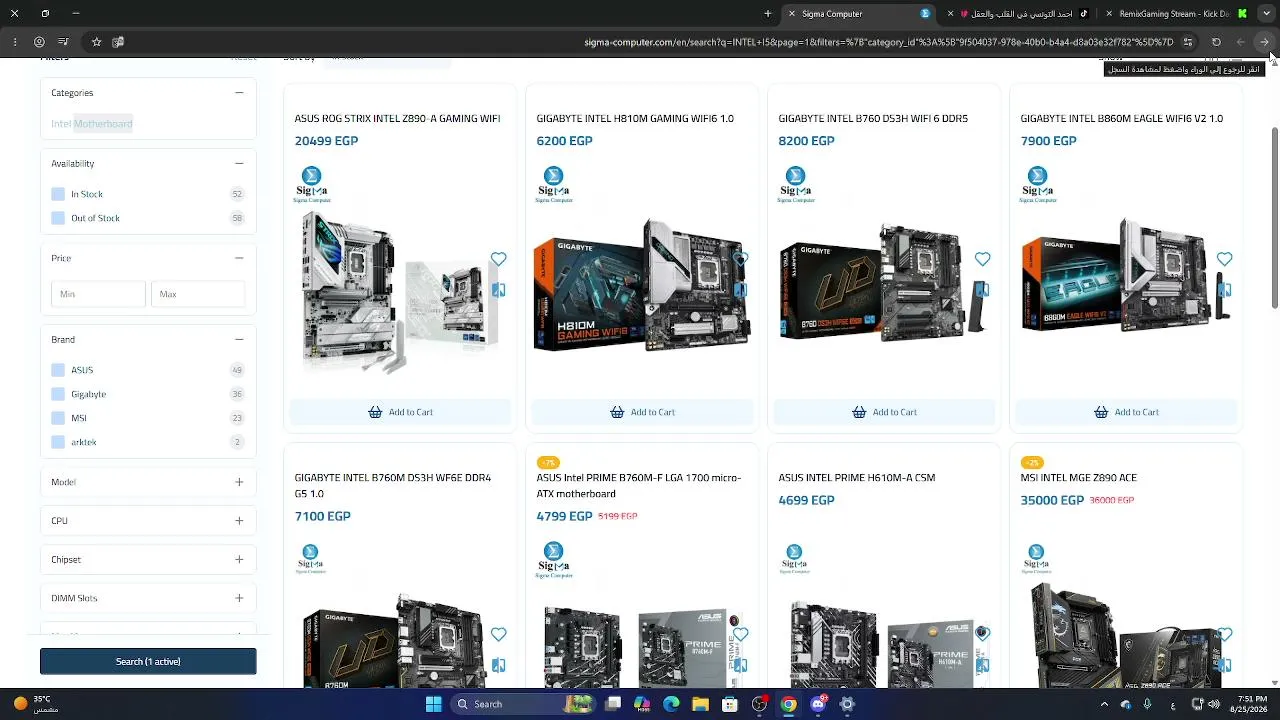1280x720 pixels.
Task: Open Settings gear in the taskbar
Action: [x=847, y=704]
